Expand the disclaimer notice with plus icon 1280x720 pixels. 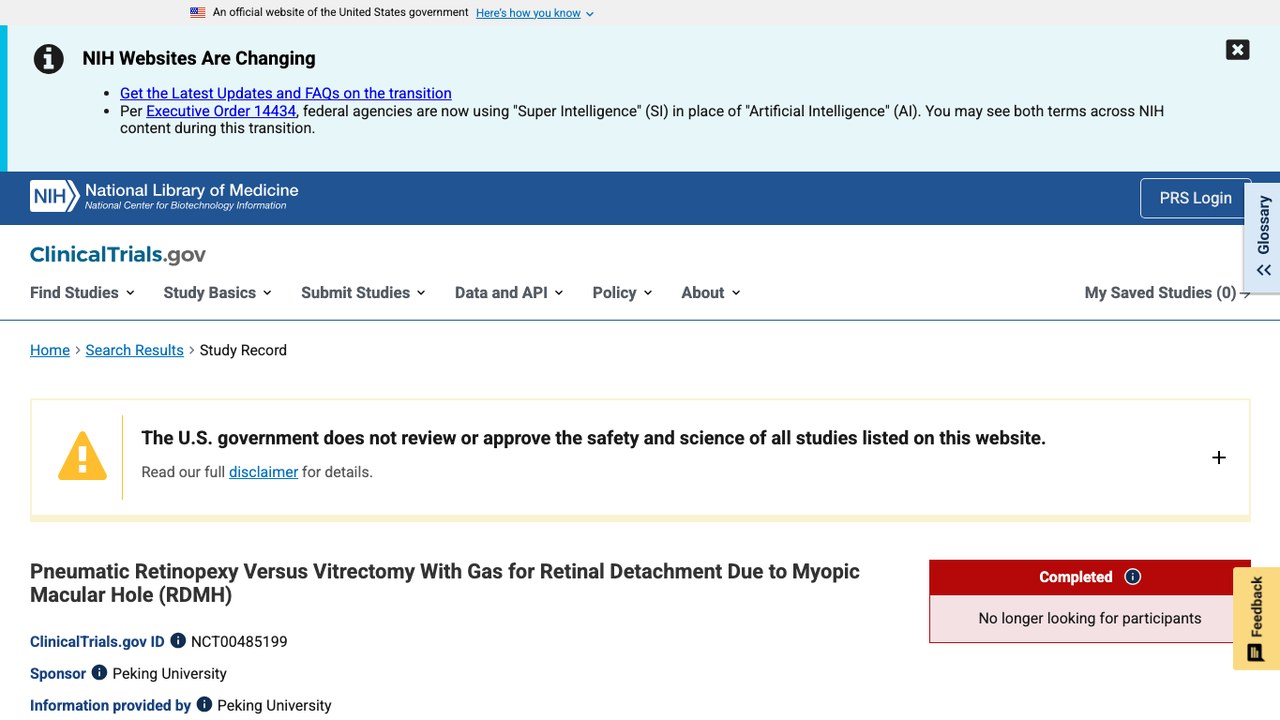(1218, 458)
